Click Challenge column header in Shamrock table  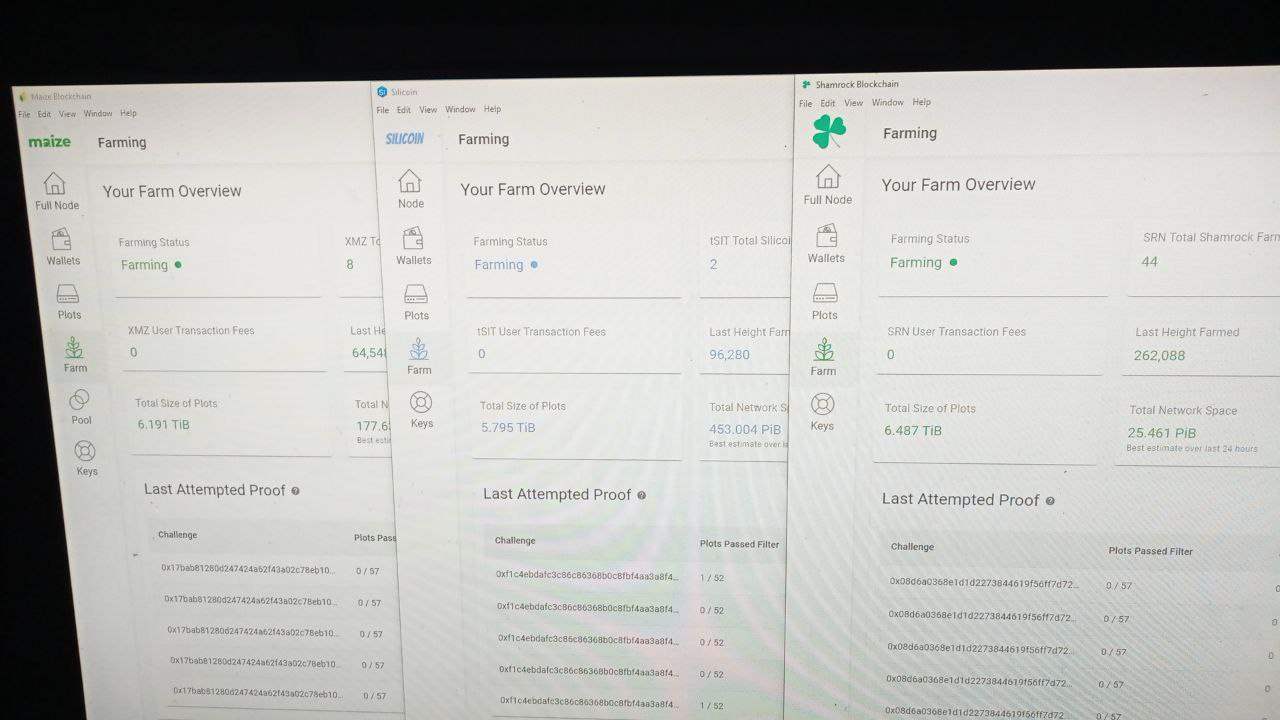pyautogui.click(x=912, y=547)
